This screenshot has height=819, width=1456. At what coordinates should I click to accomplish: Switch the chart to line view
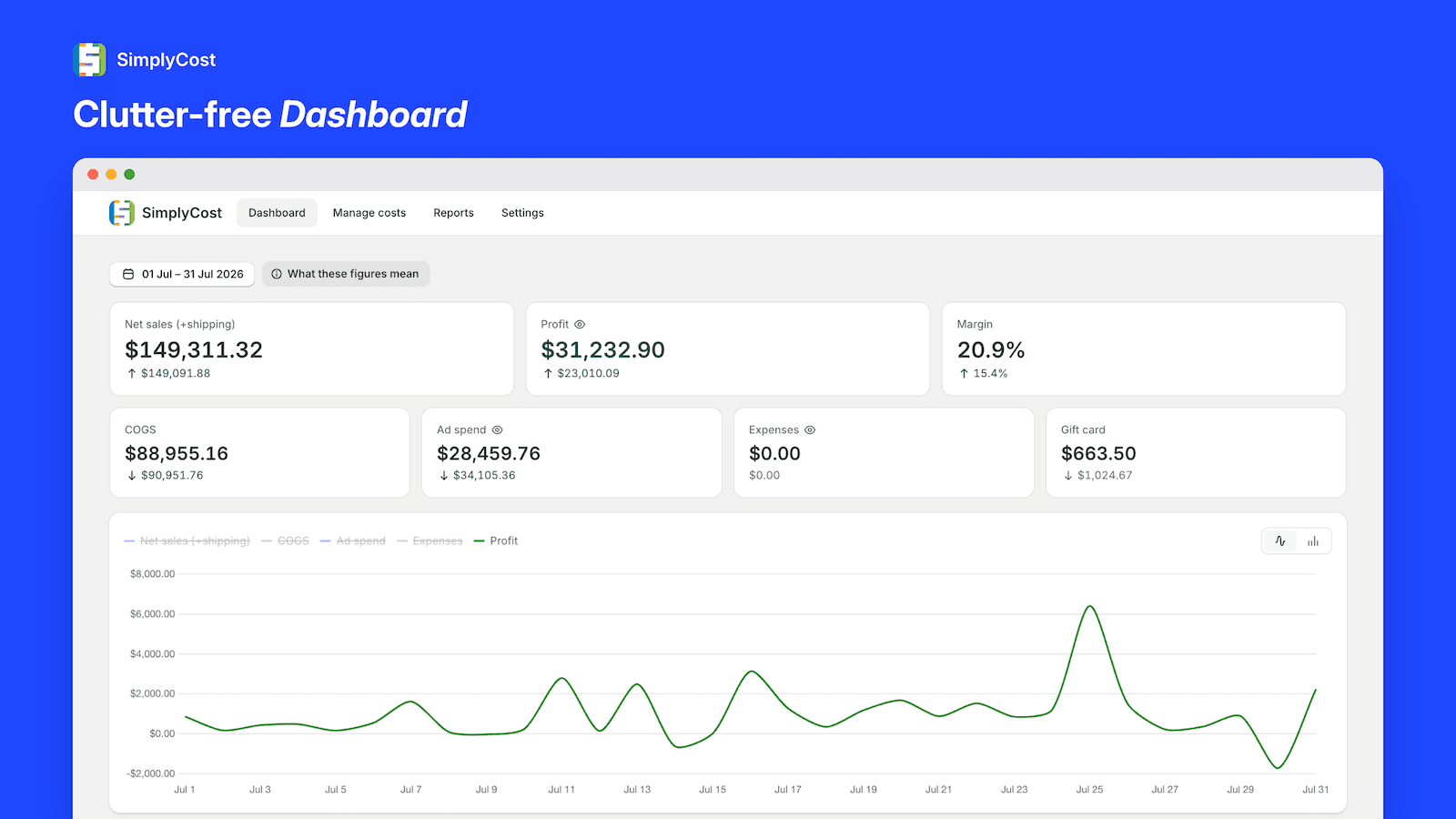pos(1280,541)
